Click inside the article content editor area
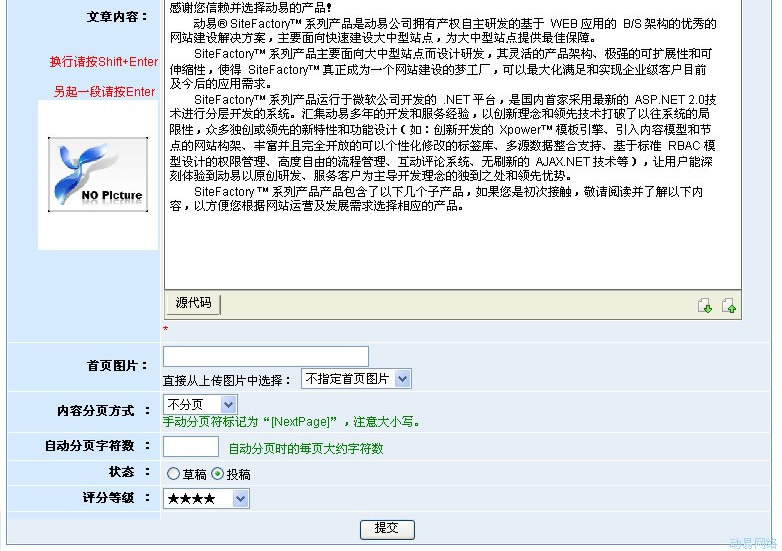This screenshot has width=782, height=551. (x=452, y=145)
